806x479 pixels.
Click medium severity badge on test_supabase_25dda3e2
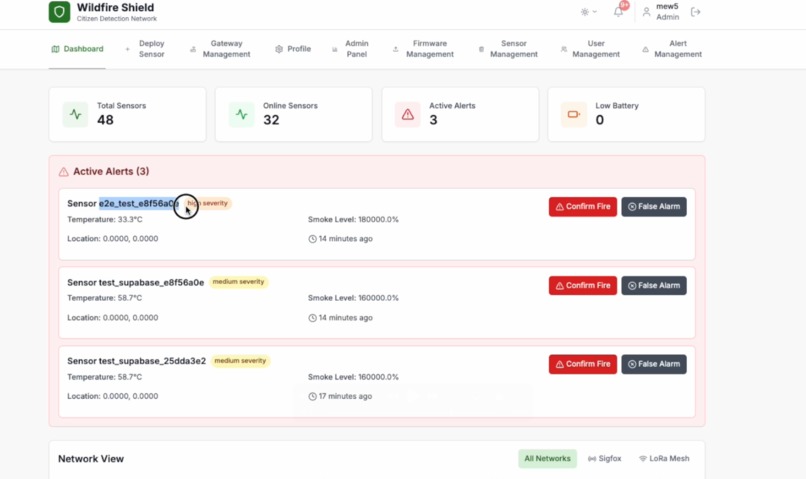(240, 361)
